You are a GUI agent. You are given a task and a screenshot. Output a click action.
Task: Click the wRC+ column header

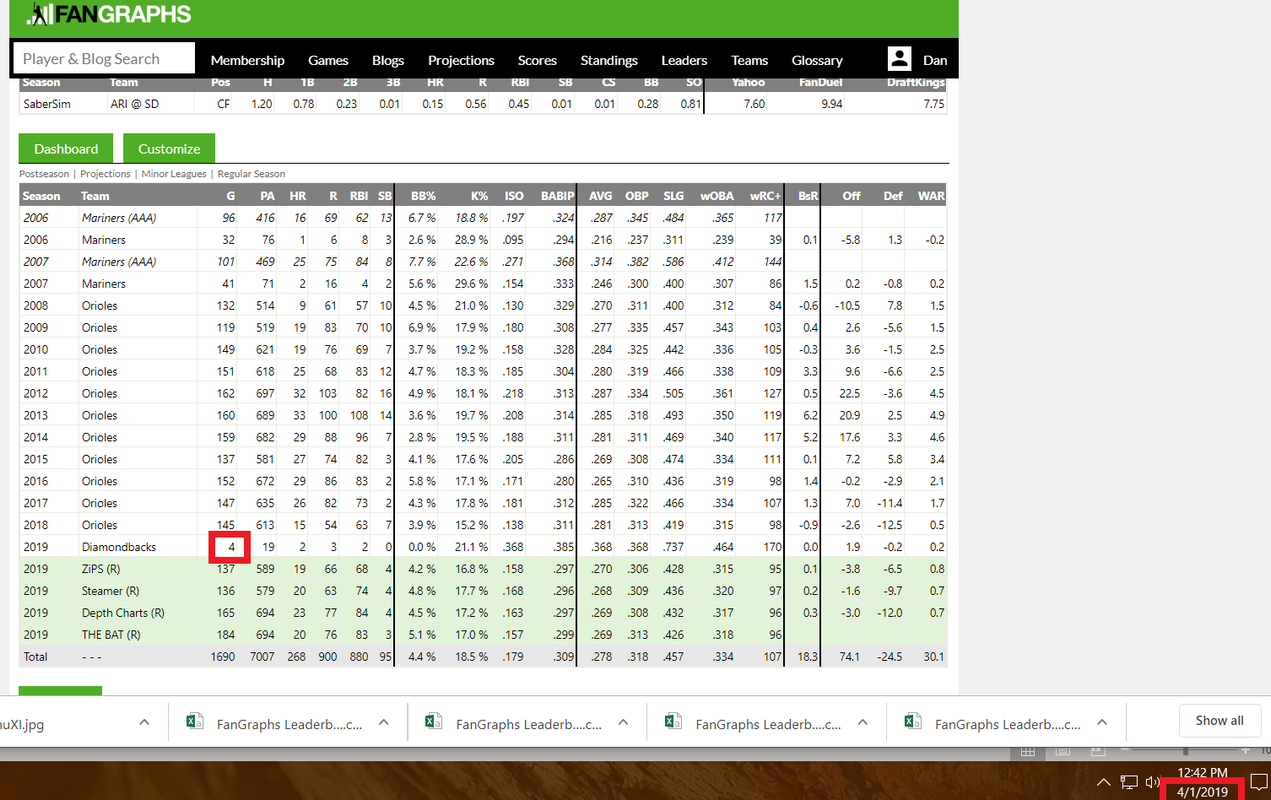766,196
